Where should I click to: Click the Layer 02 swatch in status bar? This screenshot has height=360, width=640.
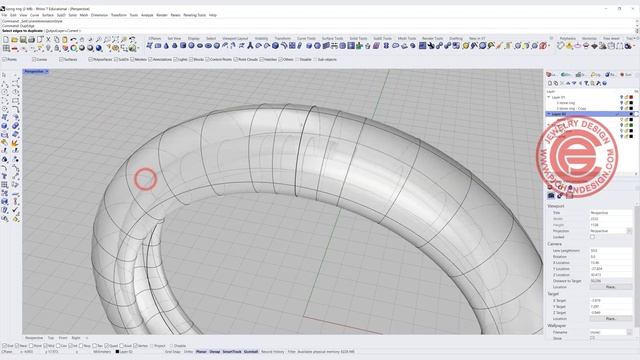pos(118,351)
